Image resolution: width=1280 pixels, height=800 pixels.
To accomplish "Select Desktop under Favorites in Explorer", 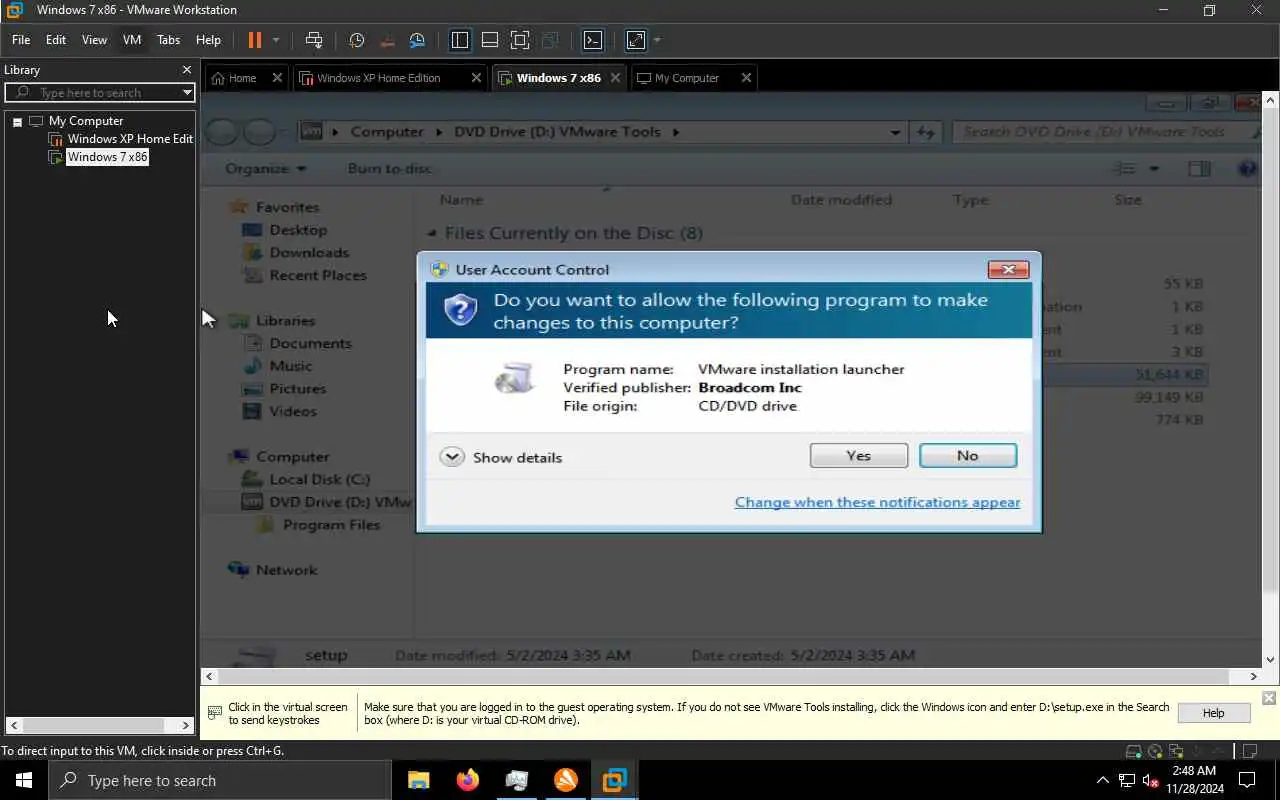I will [286, 230].
